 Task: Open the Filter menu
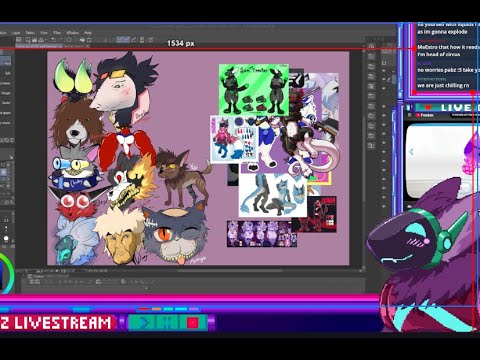point(57,33)
